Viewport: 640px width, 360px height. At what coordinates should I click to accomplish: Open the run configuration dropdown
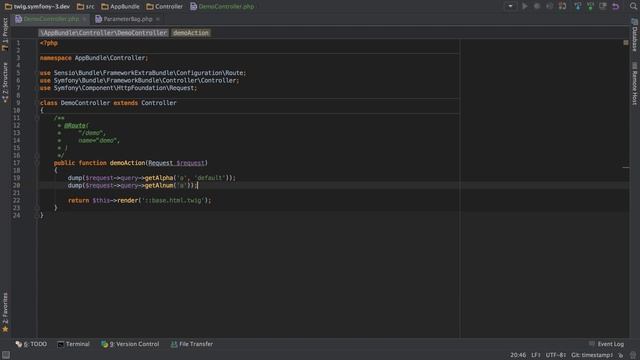point(510,7)
